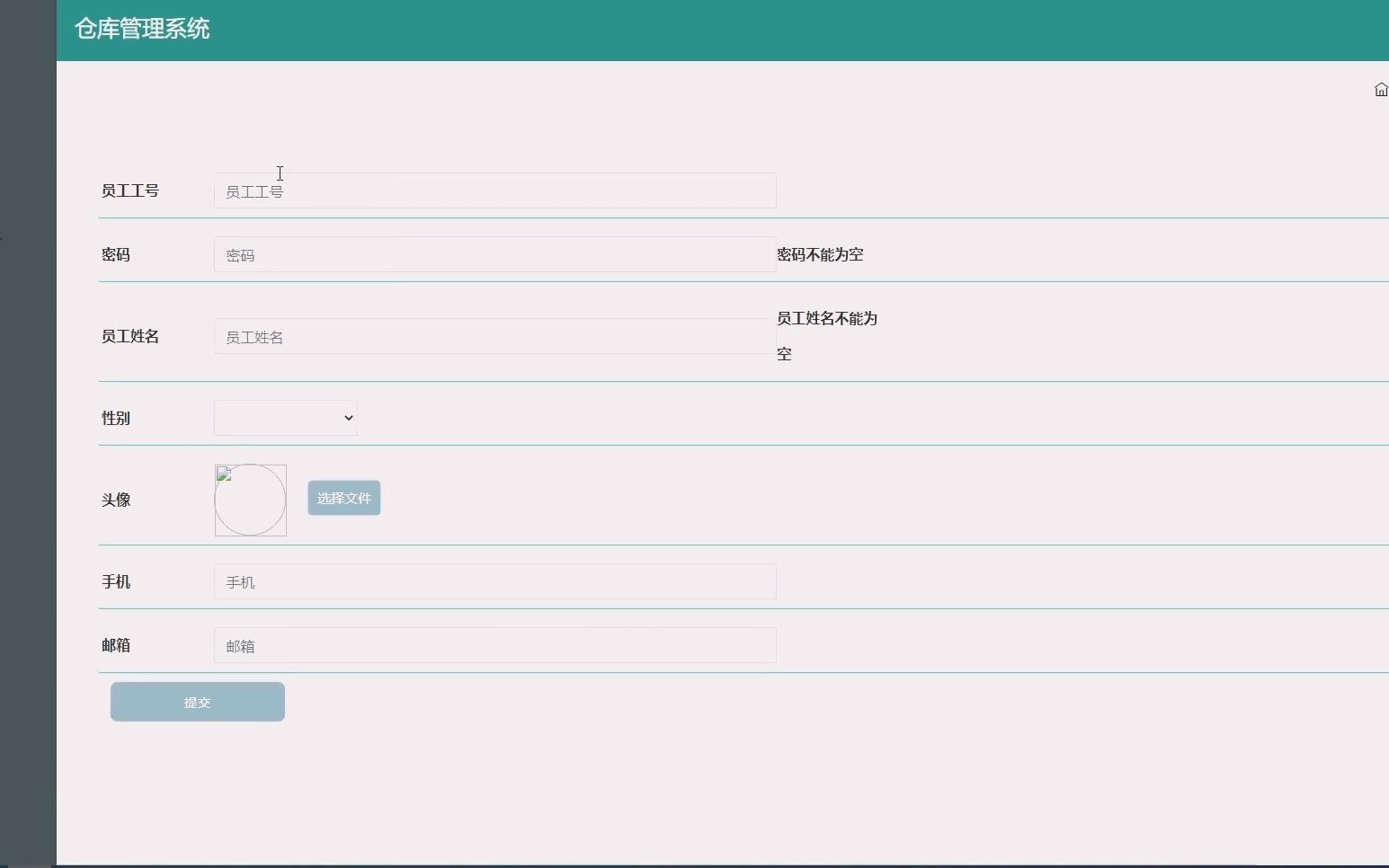The width and height of the screenshot is (1389, 868).
Task: Click the 性别 field label
Action: [x=116, y=418]
